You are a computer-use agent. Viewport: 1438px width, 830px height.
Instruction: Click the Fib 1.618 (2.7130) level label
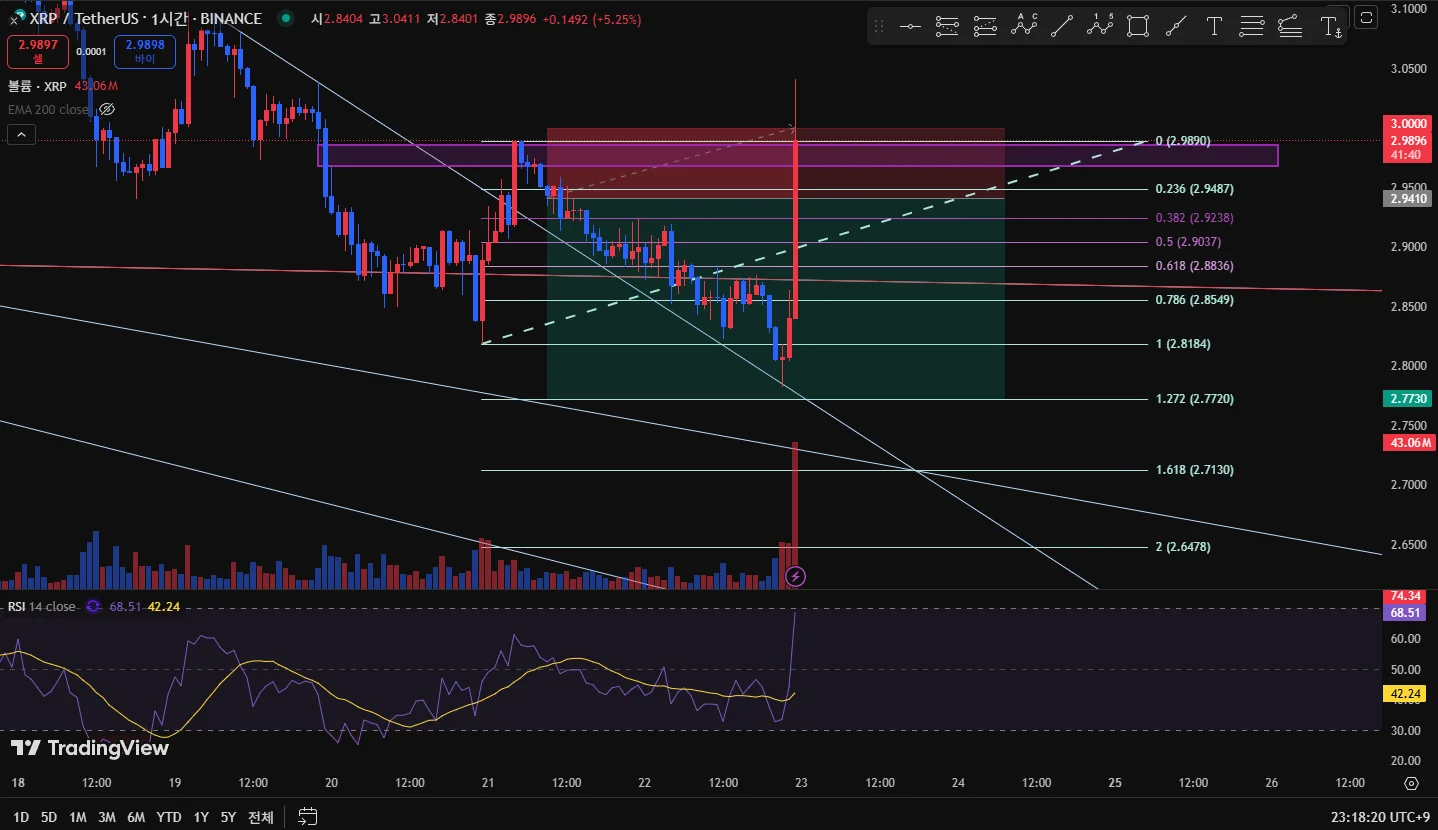tap(1194, 470)
